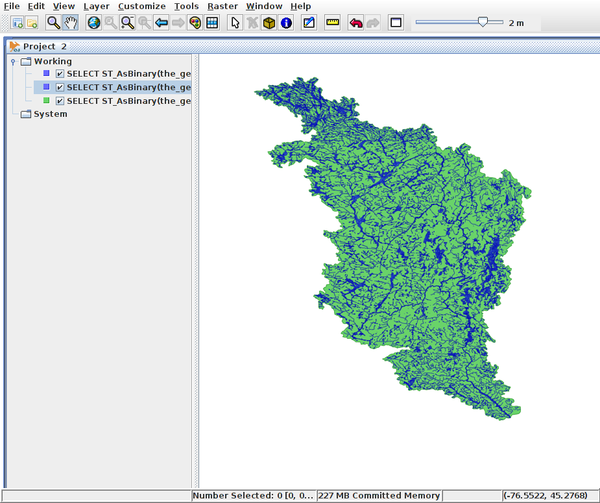Viewport: 600px width, 503px height.
Task: Select features with the arrow cursor tool
Action: click(235, 22)
